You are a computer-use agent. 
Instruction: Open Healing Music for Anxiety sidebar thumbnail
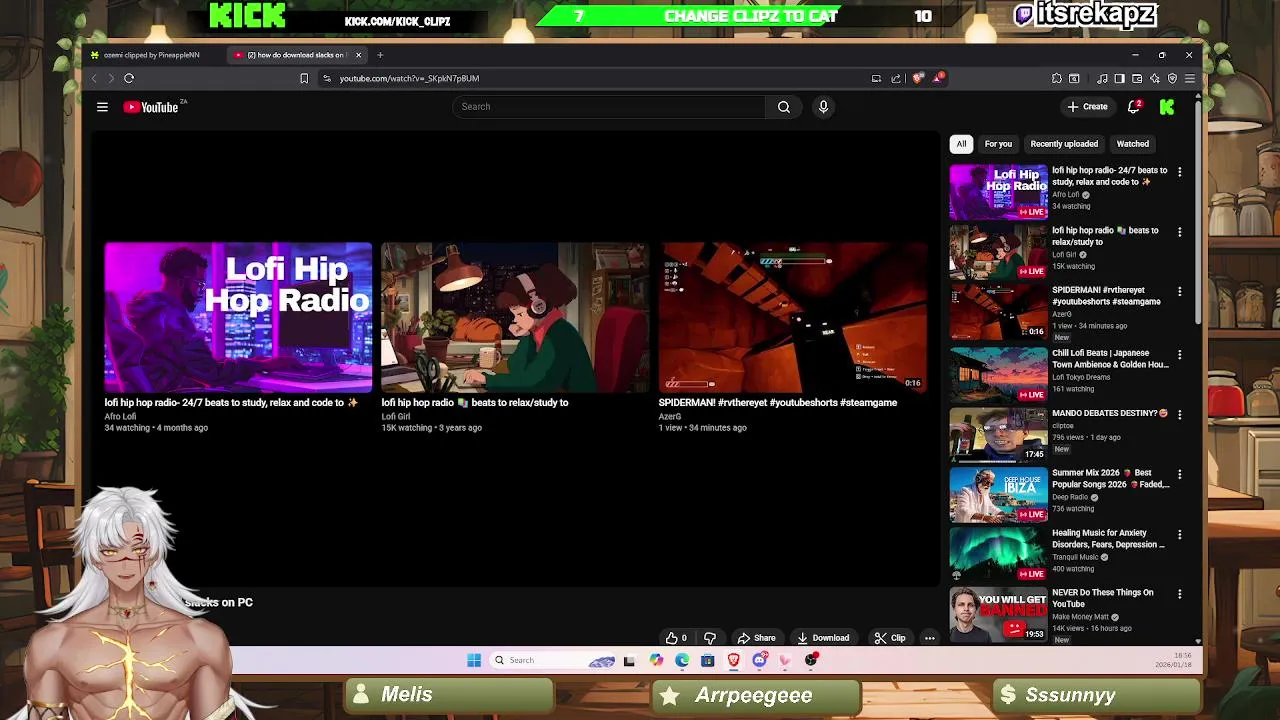(998, 554)
